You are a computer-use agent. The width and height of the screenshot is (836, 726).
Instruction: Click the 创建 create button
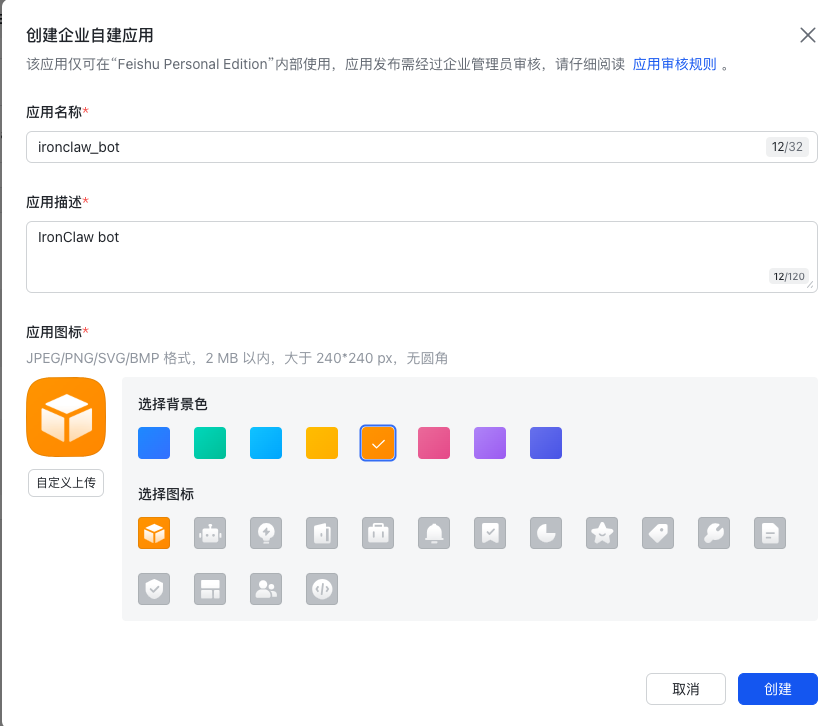point(777,689)
